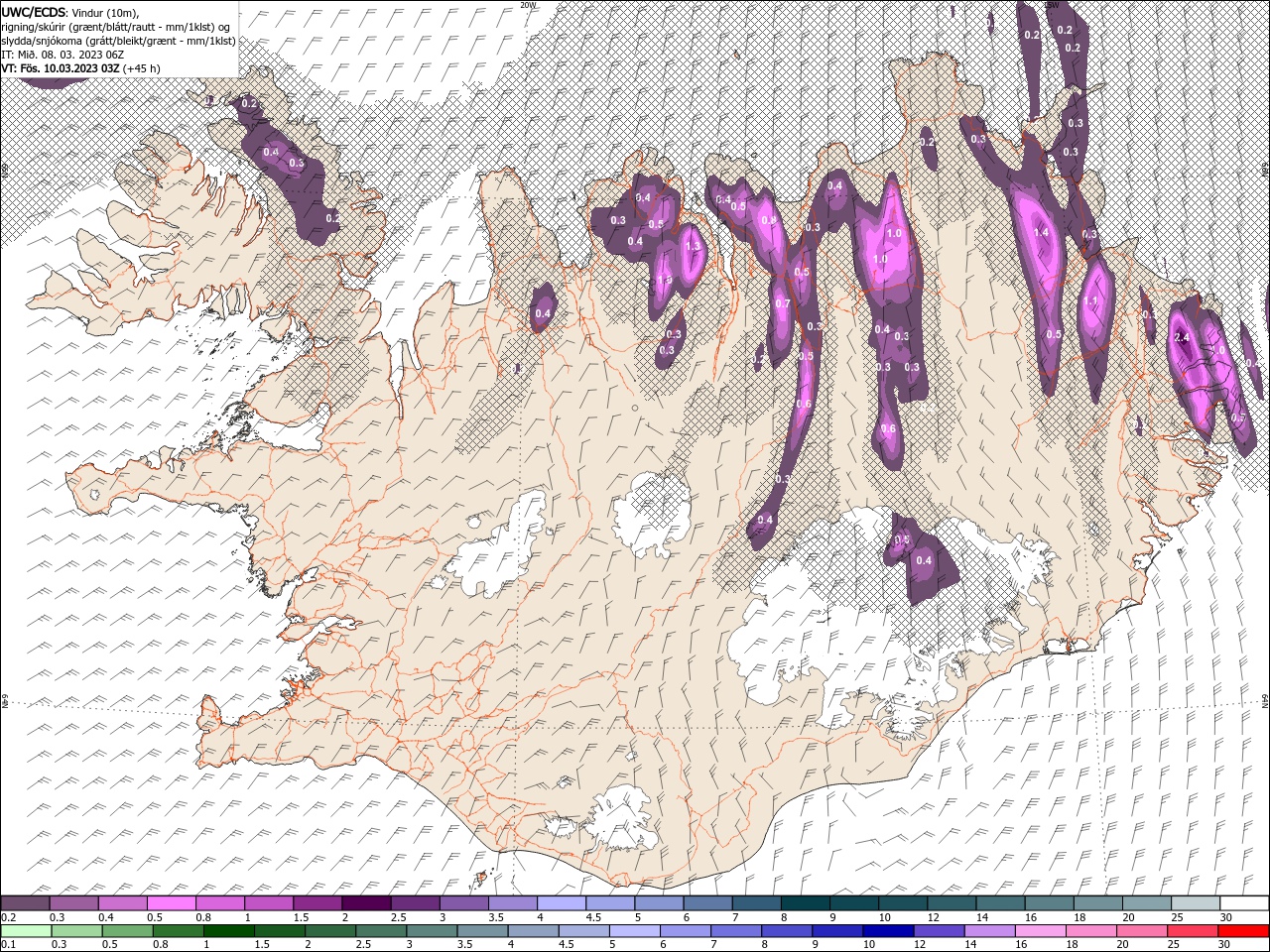Click the bright red rain swatch after 30

coord(1243,931)
